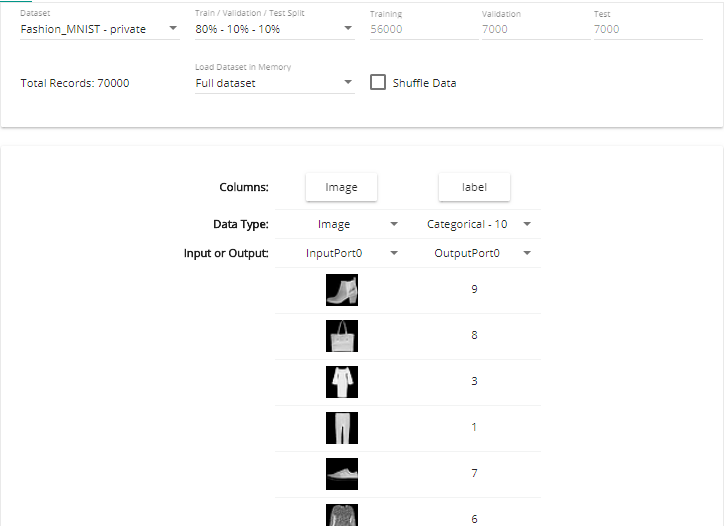Click the Training count field showing 56000
The width and height of the screenshot is (724, 526).
(x=424, y=29)
